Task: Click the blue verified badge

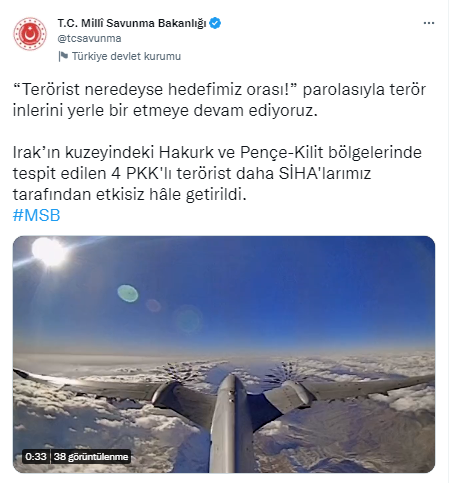Action: pos(215,23)
